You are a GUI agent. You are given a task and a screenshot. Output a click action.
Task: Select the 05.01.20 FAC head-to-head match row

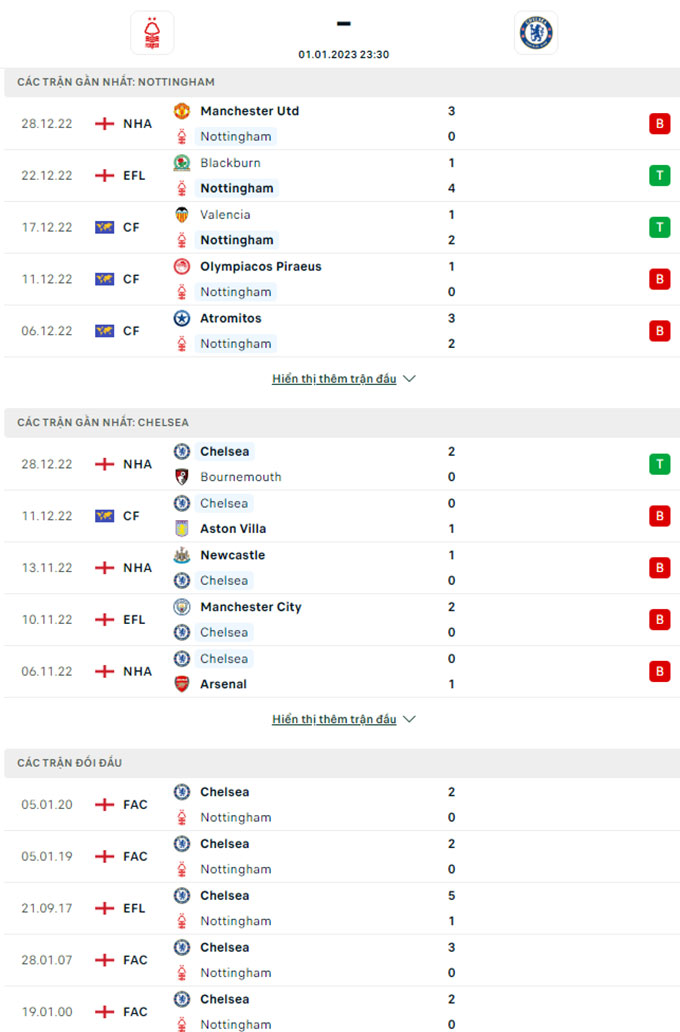tap(340, 805)
